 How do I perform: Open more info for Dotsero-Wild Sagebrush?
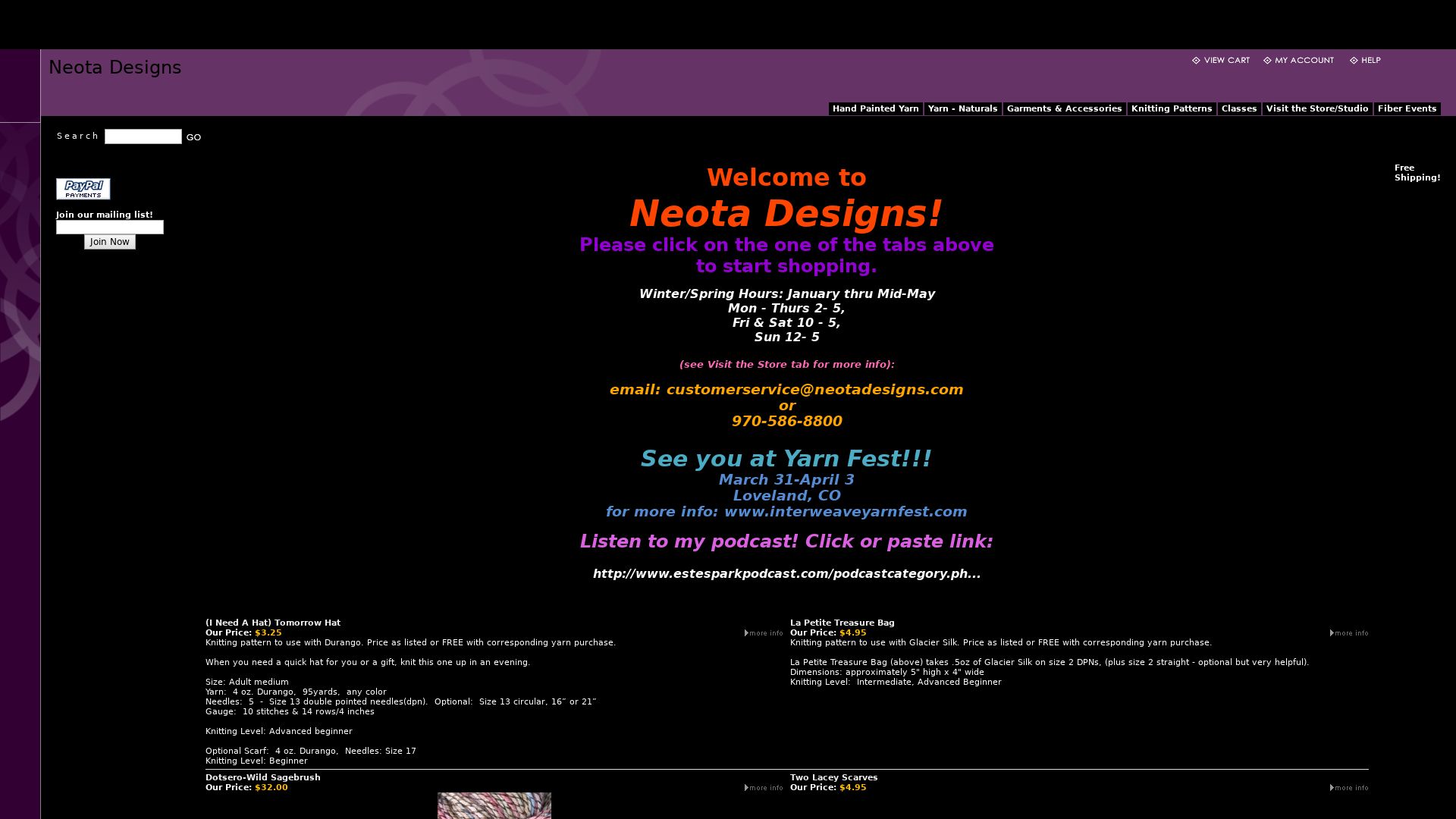pyautogui.click(x=764, y=788)
